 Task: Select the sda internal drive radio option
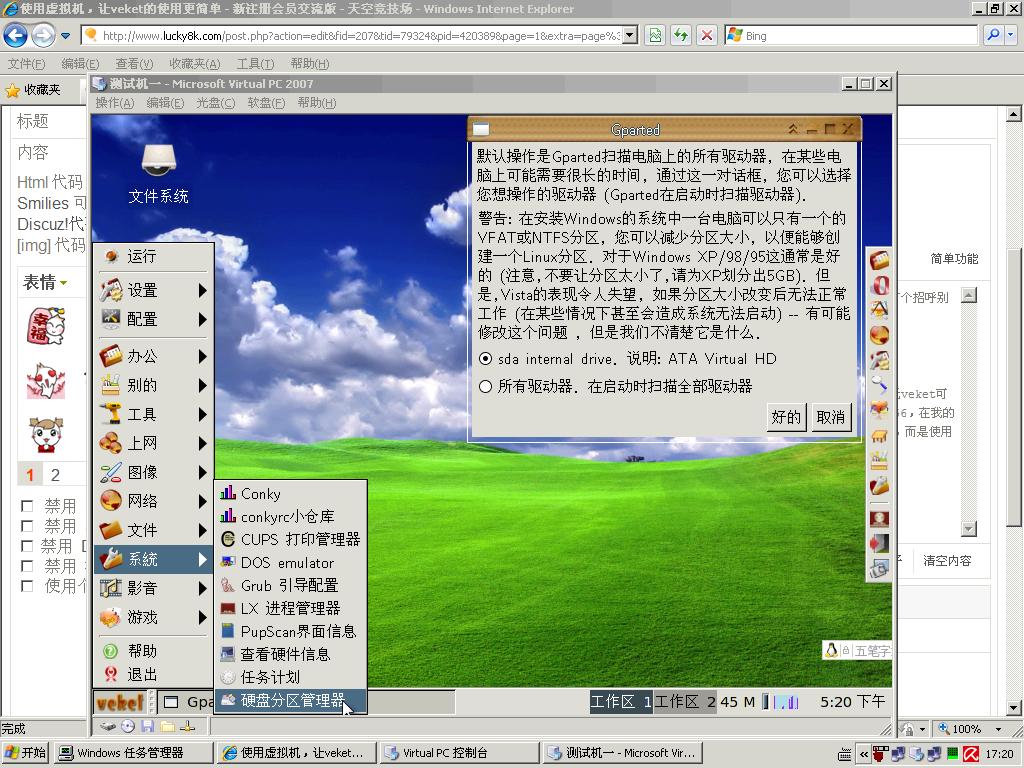point(485,359)
